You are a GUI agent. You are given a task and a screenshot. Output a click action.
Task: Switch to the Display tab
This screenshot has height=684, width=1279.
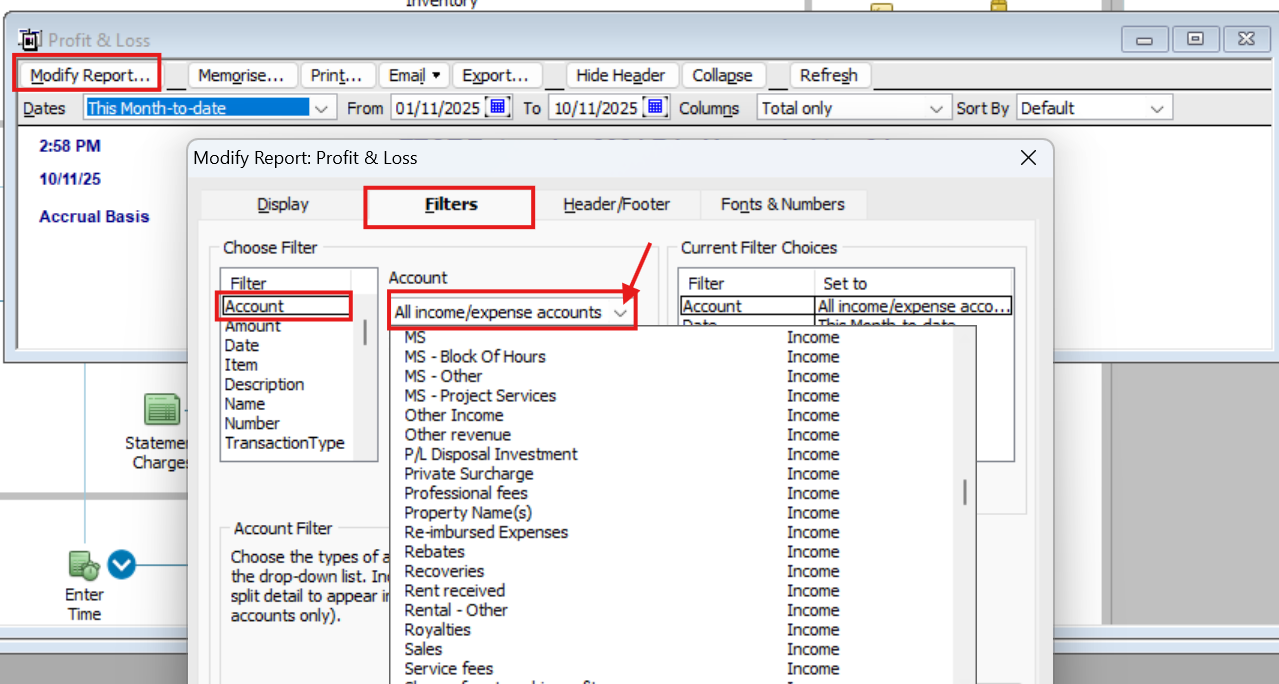(283, 204)
